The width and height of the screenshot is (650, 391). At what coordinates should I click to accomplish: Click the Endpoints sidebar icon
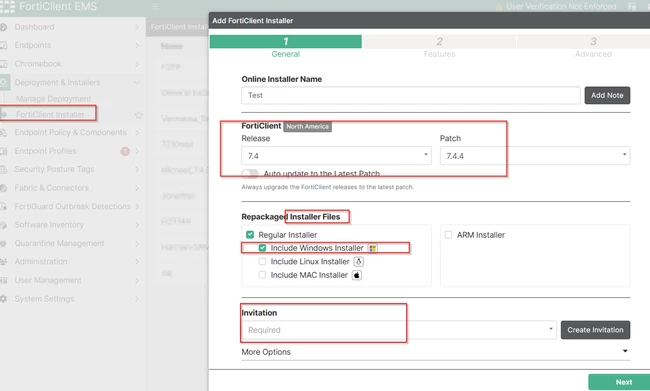click(4, 46)
